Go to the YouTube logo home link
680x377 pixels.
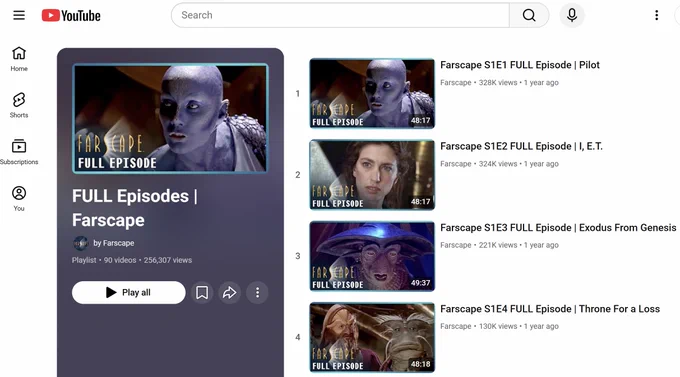[x=71, y=16]
